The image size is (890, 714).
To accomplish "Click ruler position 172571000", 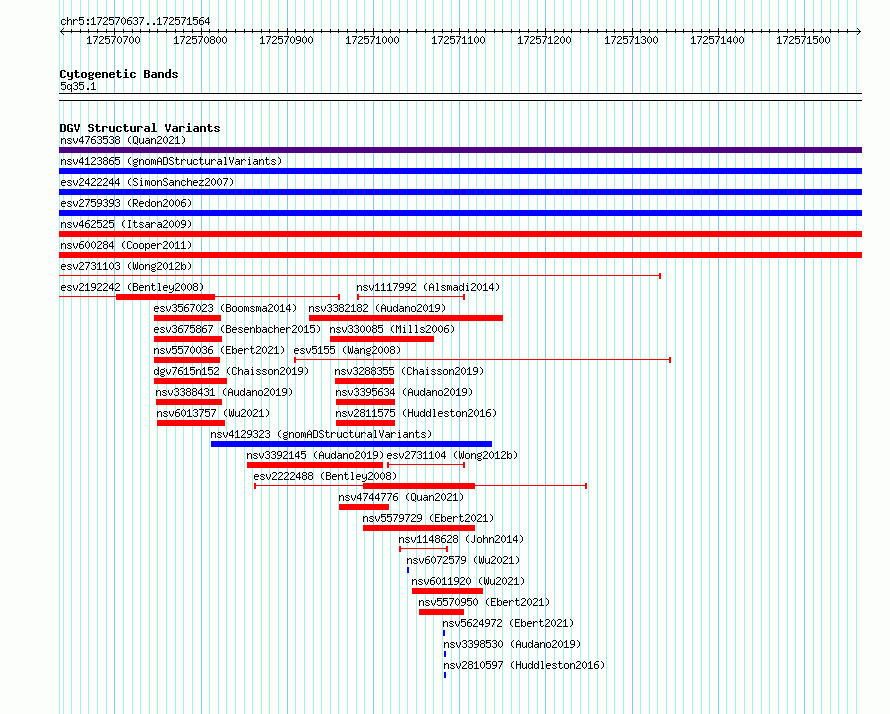I will point(372,40).
